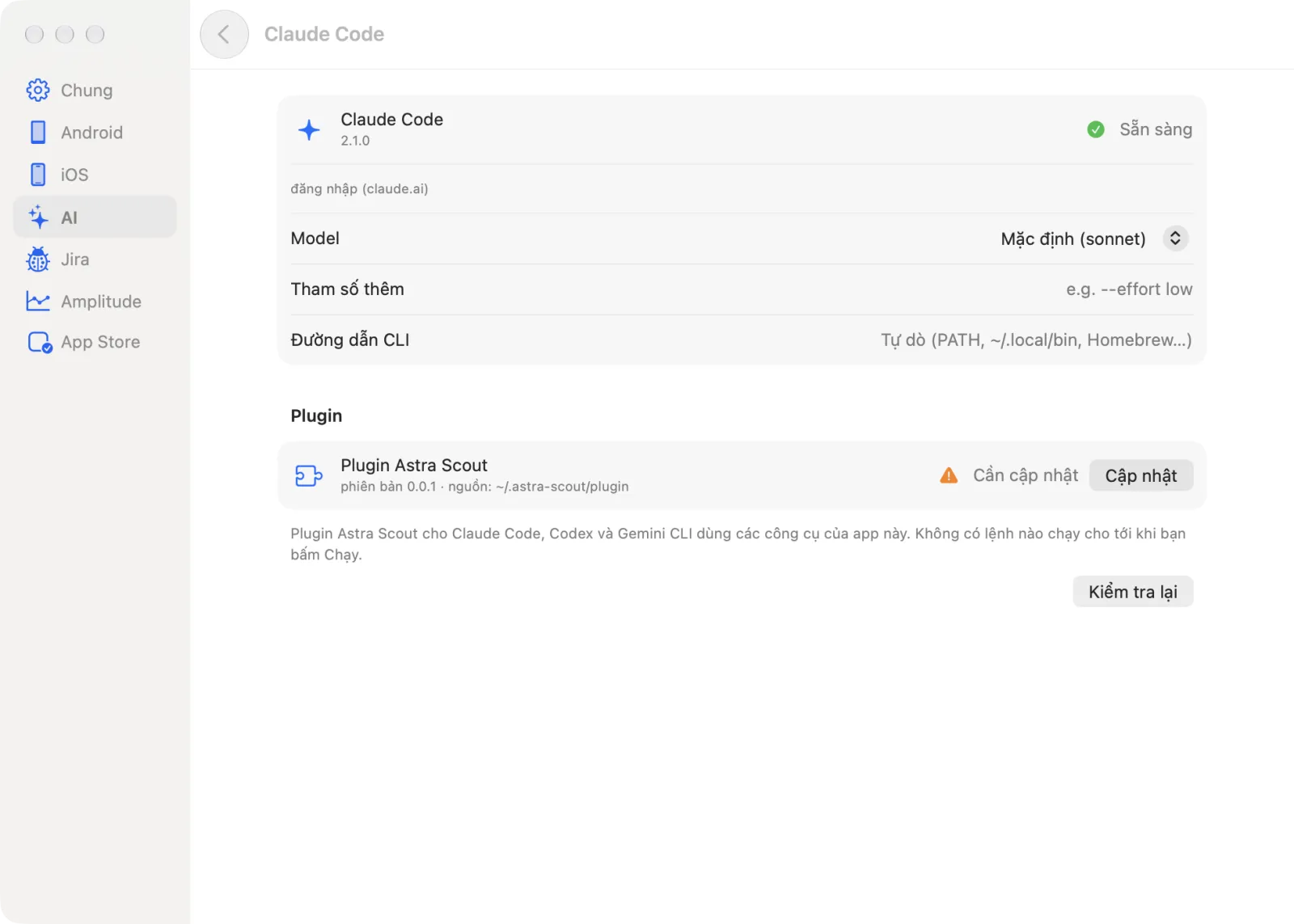Open the Chung settings section
The image size is (1294, 924).
(x=95, y=90)
